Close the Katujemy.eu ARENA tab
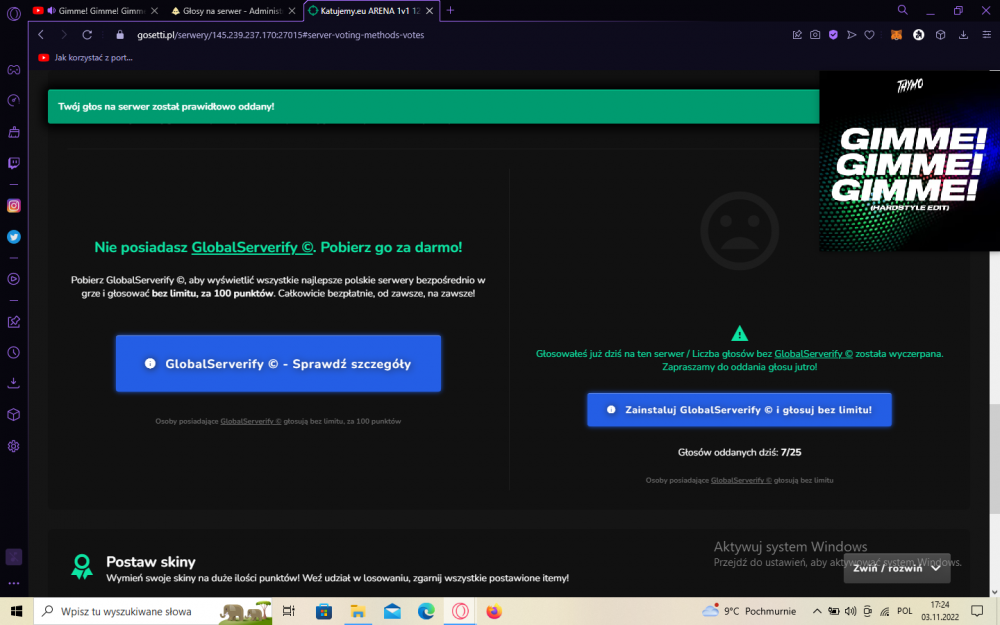 click(x=430, y=11)
